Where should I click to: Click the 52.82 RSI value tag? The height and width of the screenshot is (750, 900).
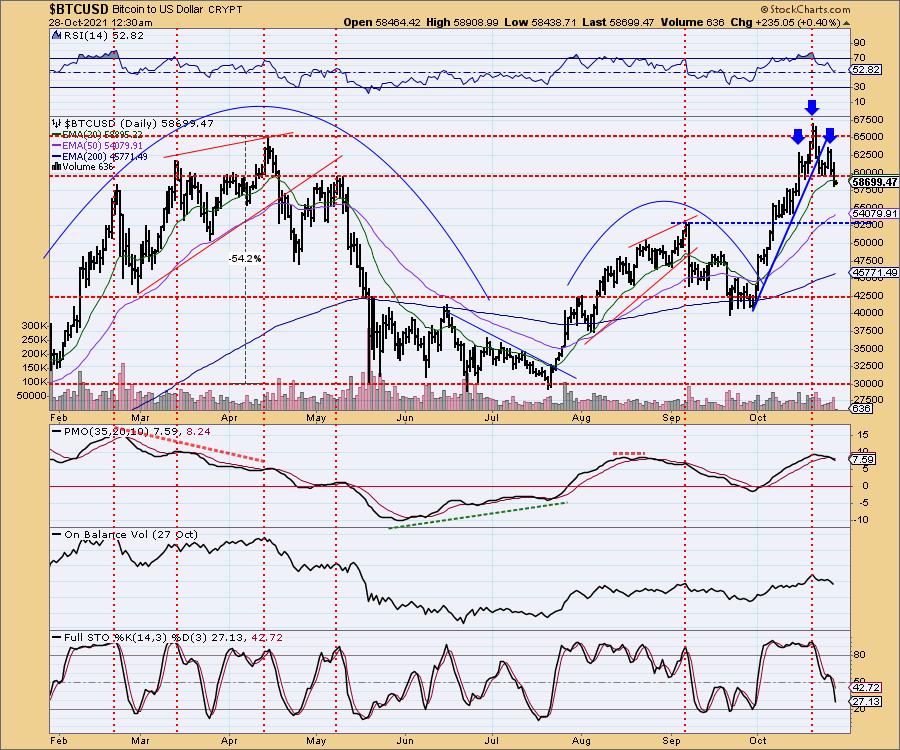coord(866,69)
